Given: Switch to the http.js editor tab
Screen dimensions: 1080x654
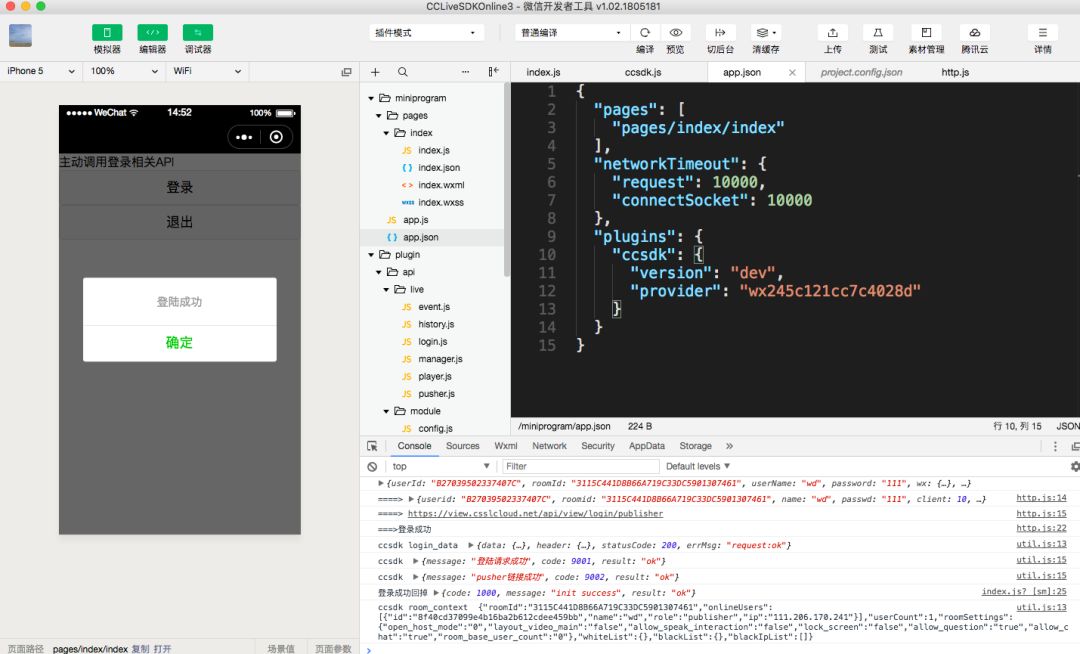Looking at the screenshot, I should tap(955, 72).
